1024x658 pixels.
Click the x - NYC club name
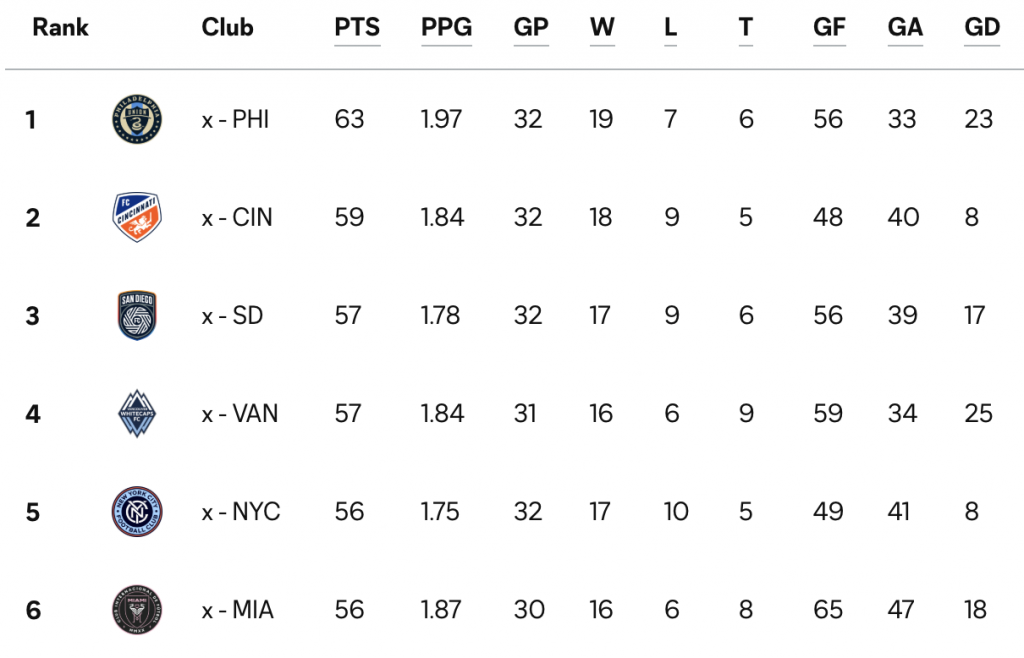click(241, 512)
